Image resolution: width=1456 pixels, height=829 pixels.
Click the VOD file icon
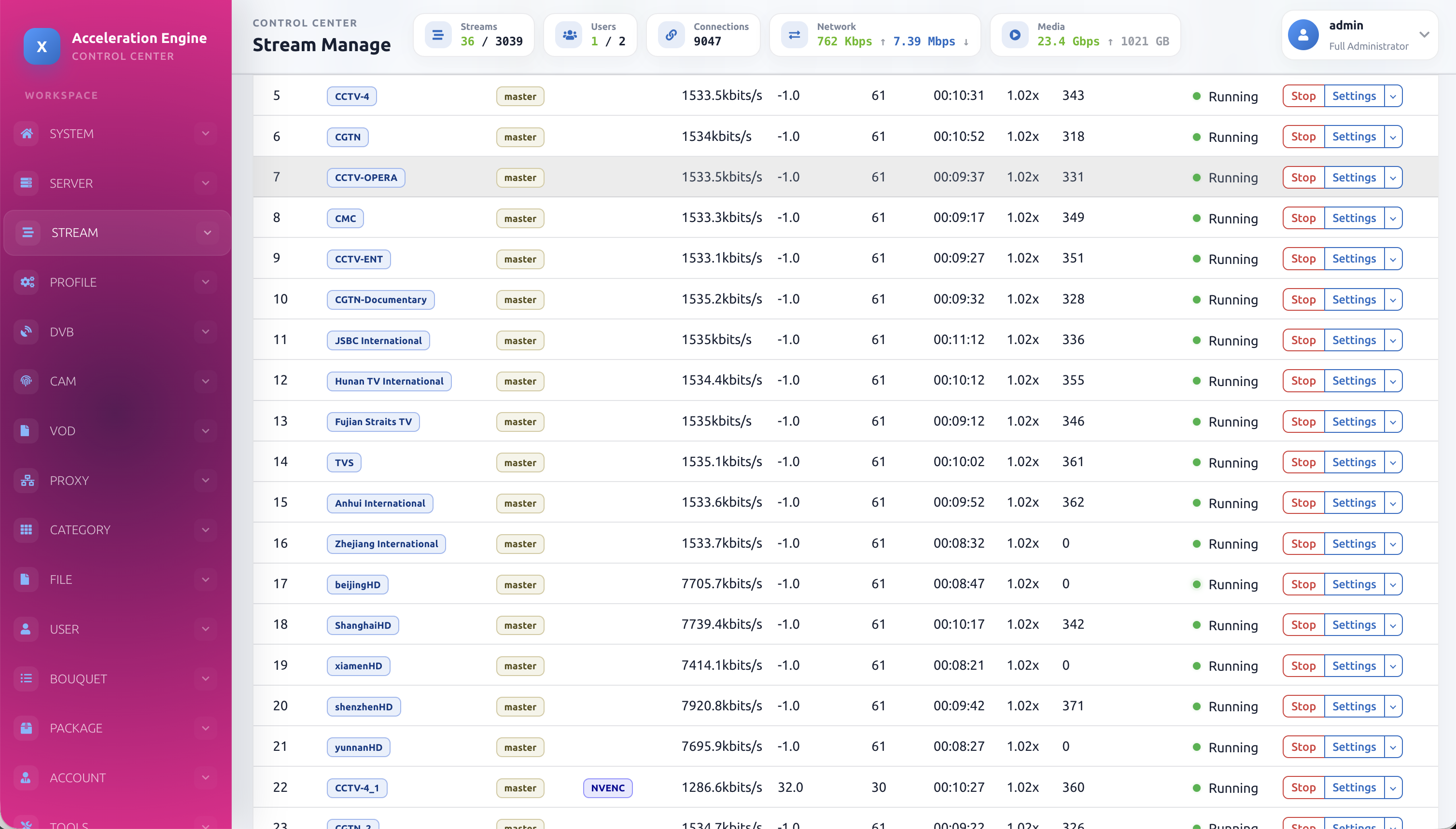pyautogui.click(x=26, y=430)
